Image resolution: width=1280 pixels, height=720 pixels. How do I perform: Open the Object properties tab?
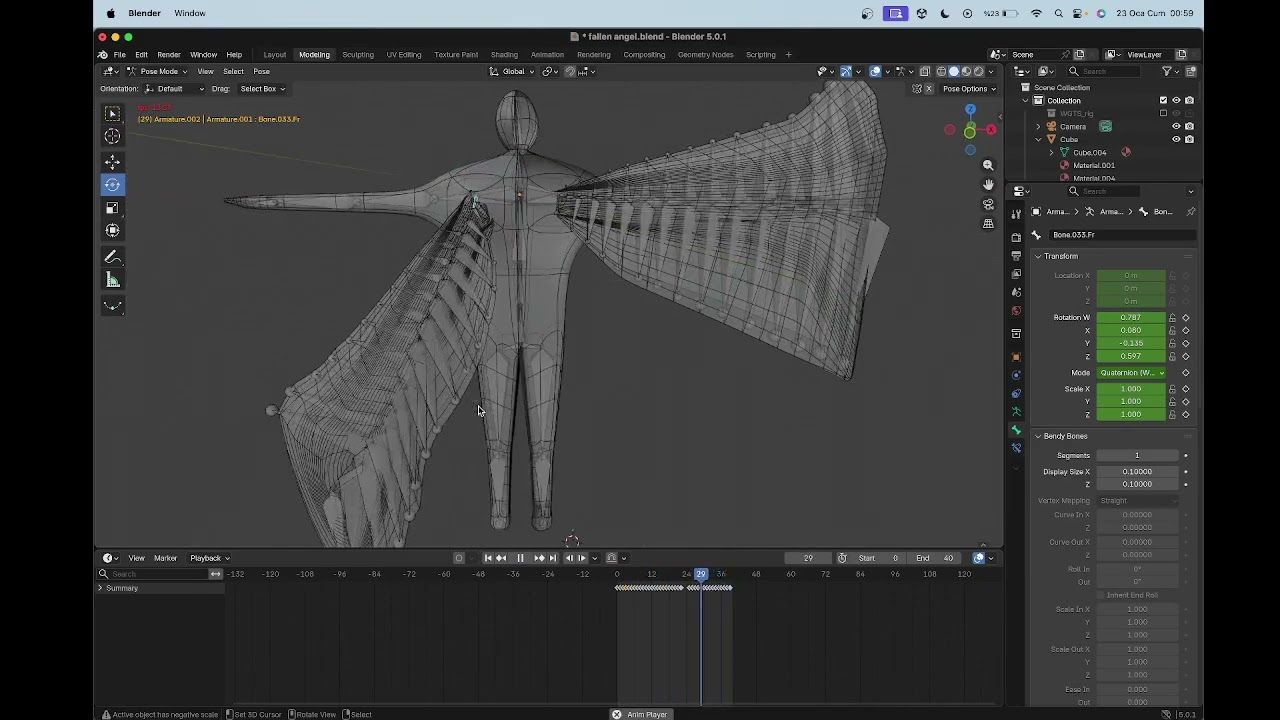coord(1016,357)
